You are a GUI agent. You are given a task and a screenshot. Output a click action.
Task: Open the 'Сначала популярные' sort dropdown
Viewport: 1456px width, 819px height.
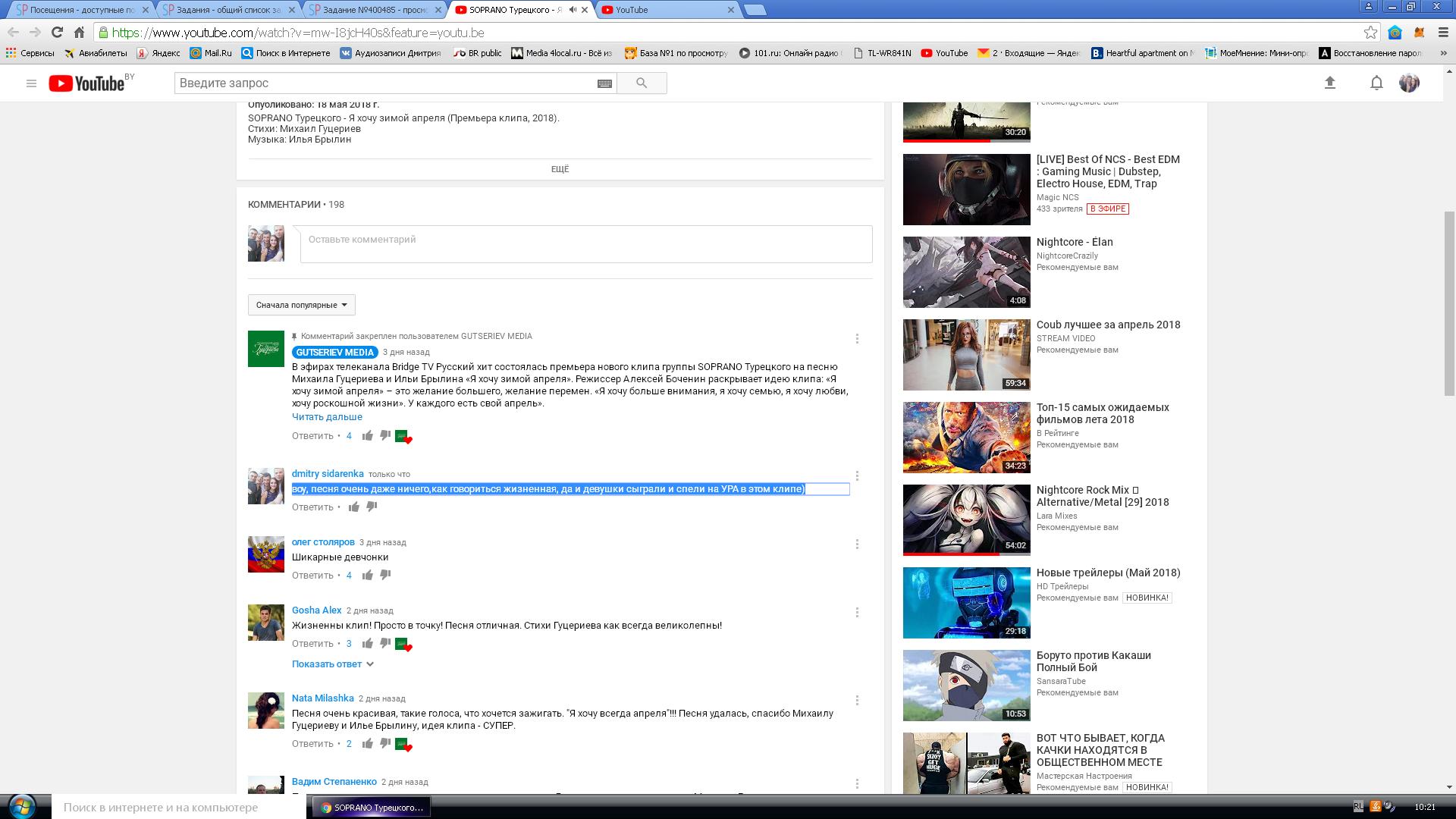(301, 305)
